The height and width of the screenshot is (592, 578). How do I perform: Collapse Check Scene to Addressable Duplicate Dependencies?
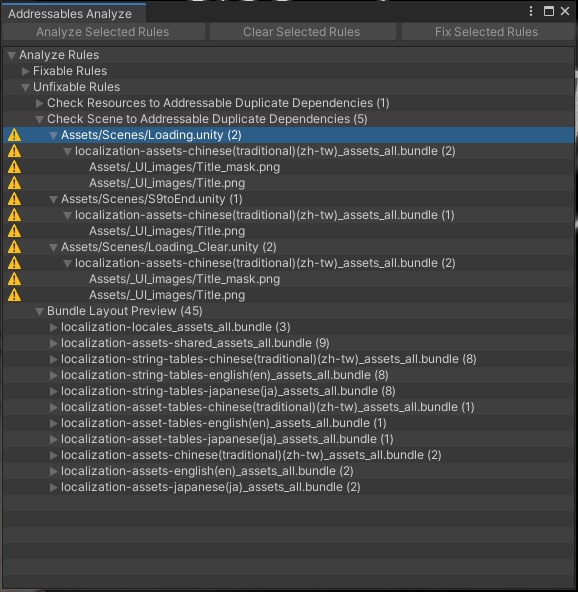point(40,119)
